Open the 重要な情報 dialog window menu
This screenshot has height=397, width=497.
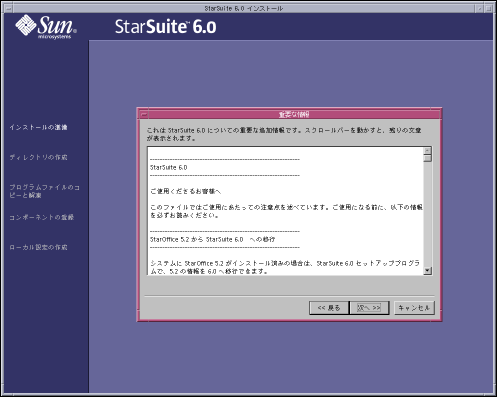pos(144,115)
